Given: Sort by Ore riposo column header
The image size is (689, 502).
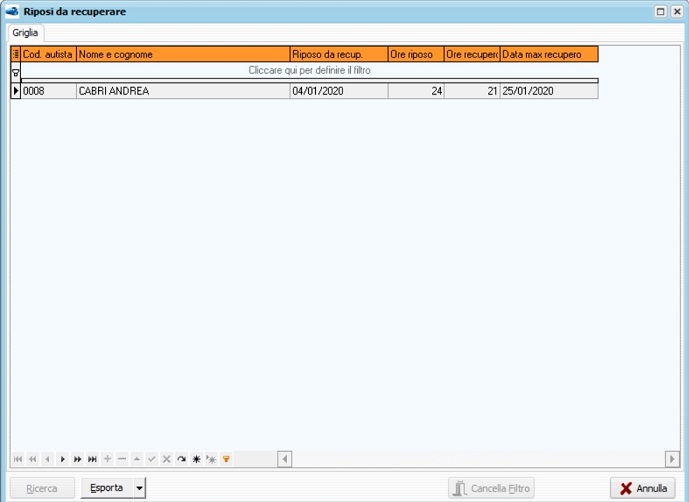Looking at the screenshot, I should pyautogui.click(x=416, y=54).
